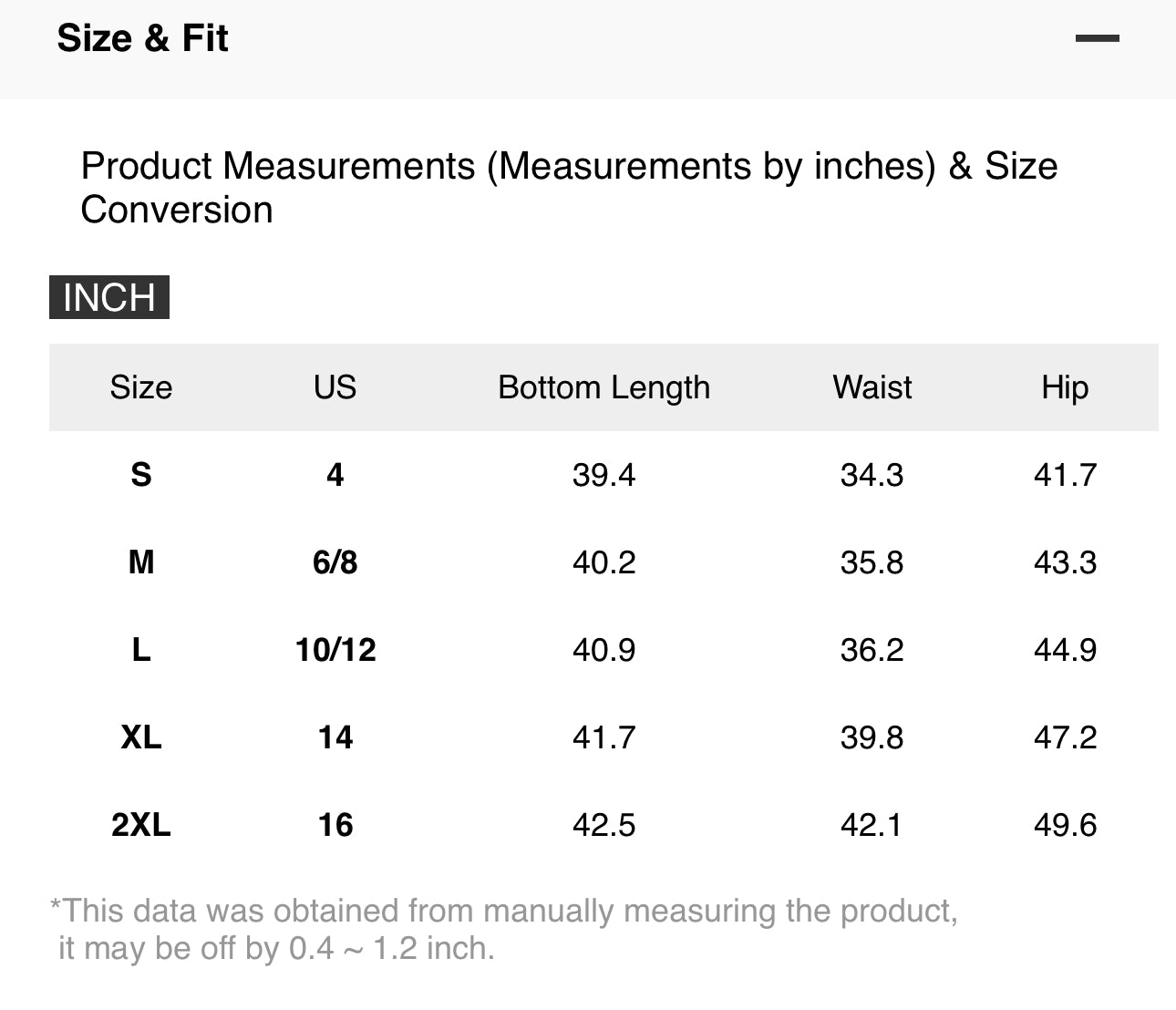Click the Waist column header
The width and height of the screenshot is (1176, 1010).
pyautogui.click(x=872, y=387)
